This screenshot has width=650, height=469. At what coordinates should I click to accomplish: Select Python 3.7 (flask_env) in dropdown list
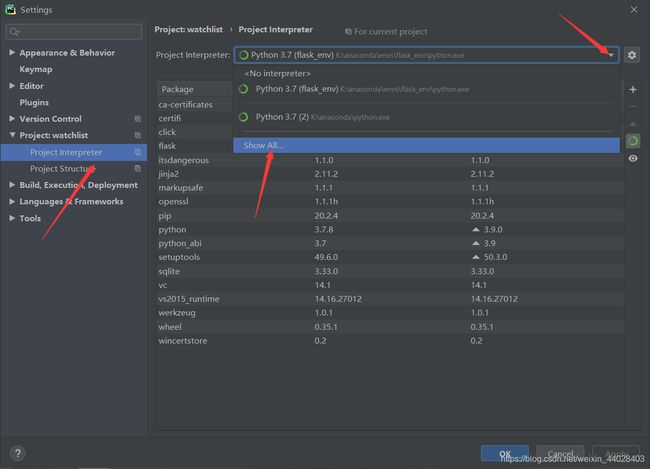426,89
